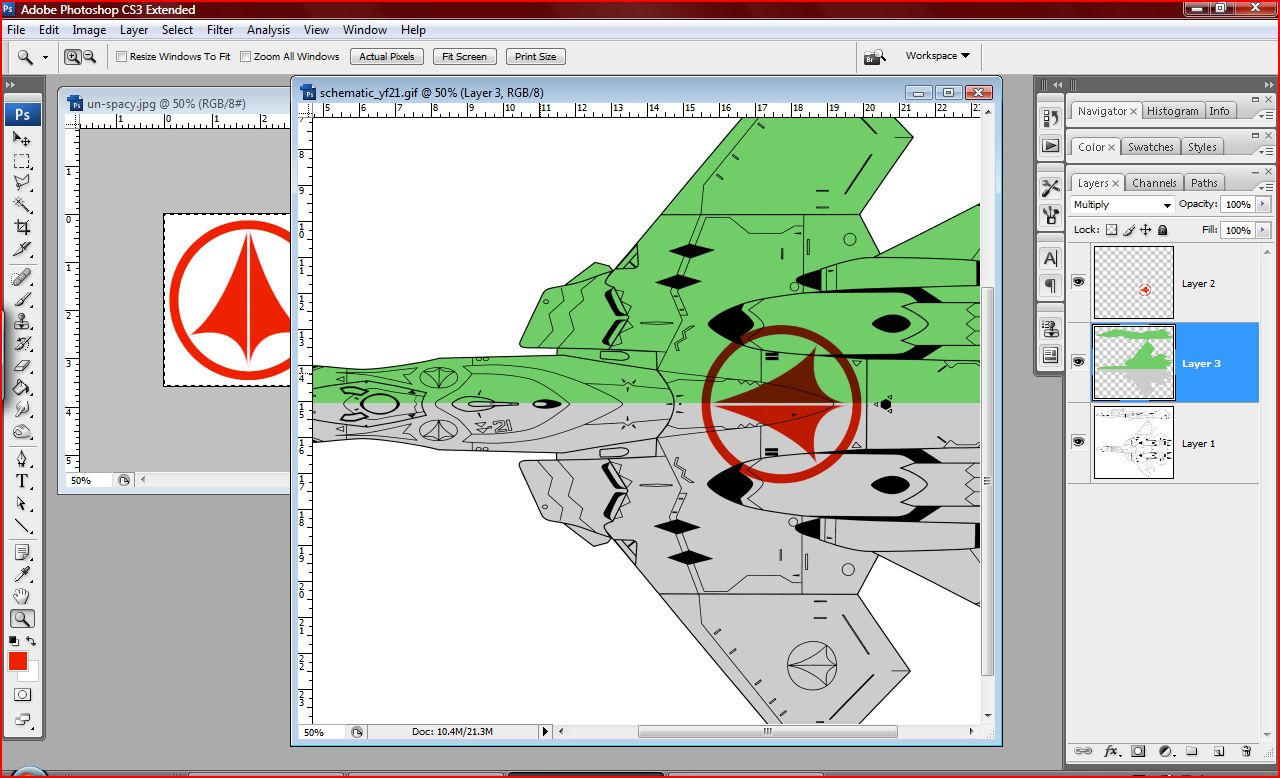Screen dimensions: 1280x778
Task: Select the History Brush tool
Action: [22, 344]
